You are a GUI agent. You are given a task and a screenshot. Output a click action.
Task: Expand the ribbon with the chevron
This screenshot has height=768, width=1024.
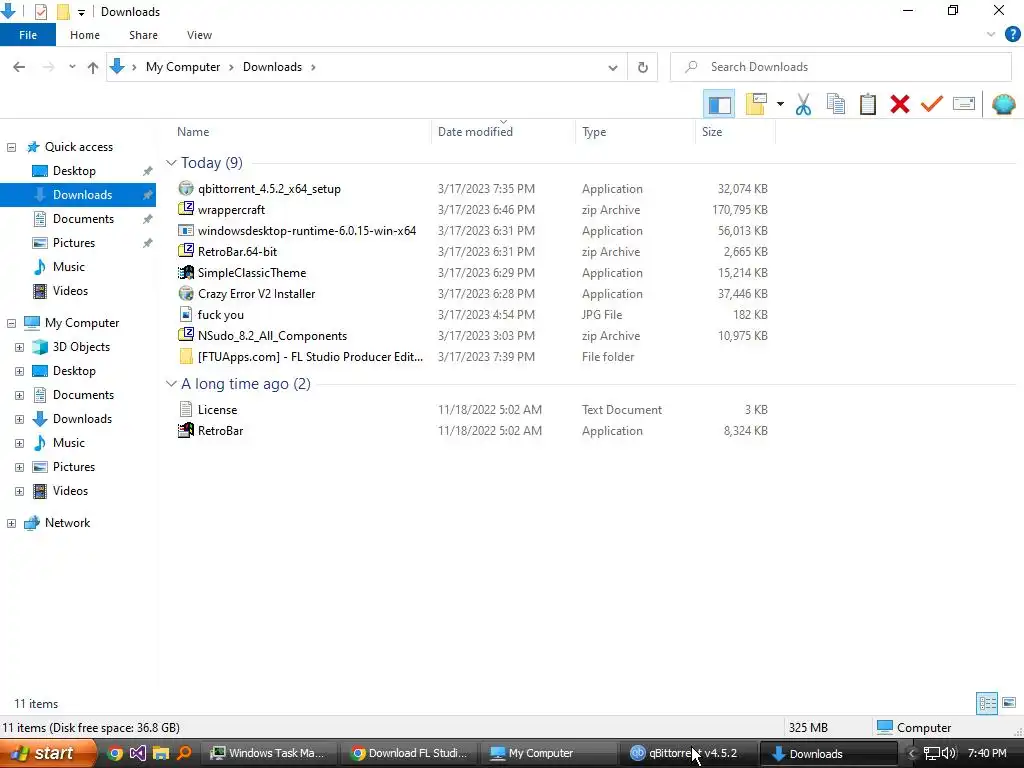pos(991,35)
